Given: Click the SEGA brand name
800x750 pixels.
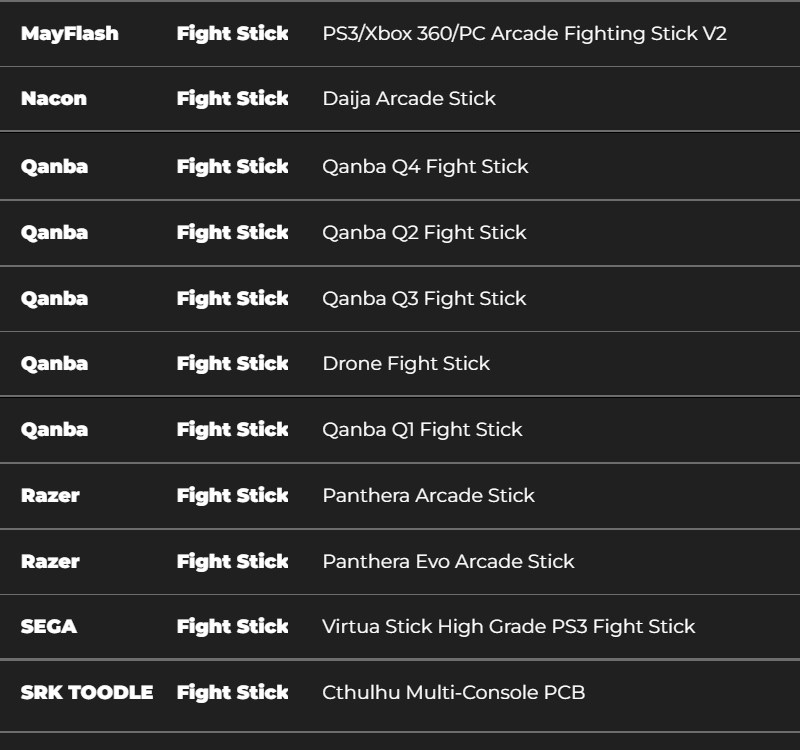Looking at the screenshot, I should [x=48, y=627].
